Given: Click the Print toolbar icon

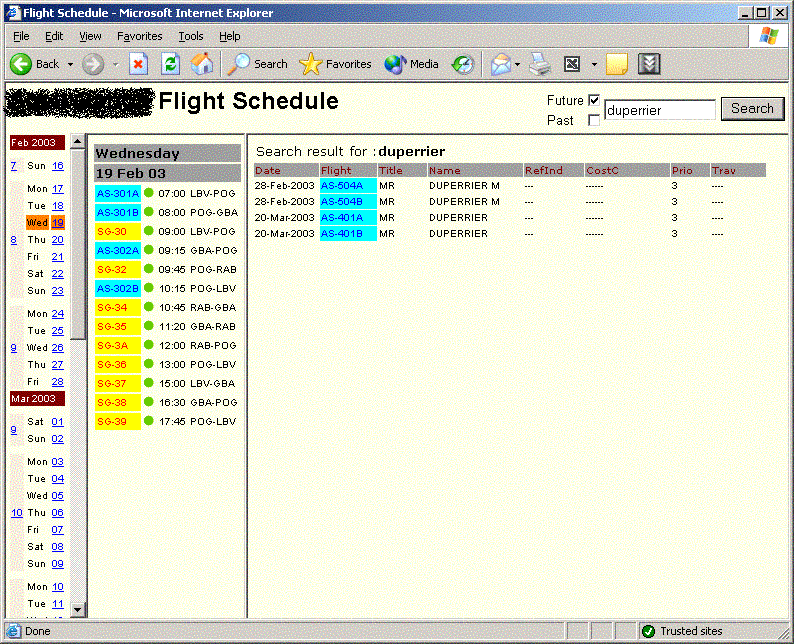Looking at the screenshot, I should pyautogui.click(x=540, y=64).
